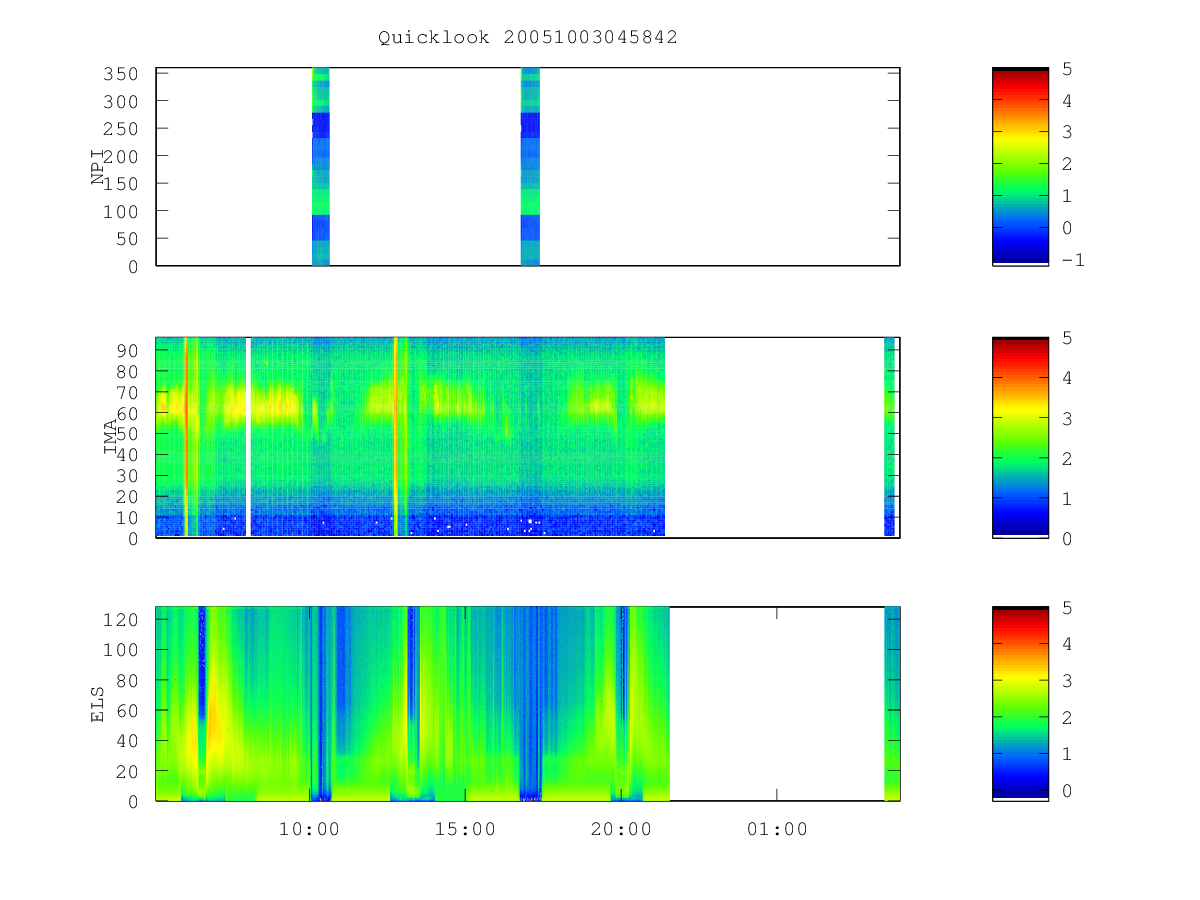1200x900 pixels.
Task: Click the -1 label on the NPI color bar
Action: pyautogui.click(x=1072, y=260)
